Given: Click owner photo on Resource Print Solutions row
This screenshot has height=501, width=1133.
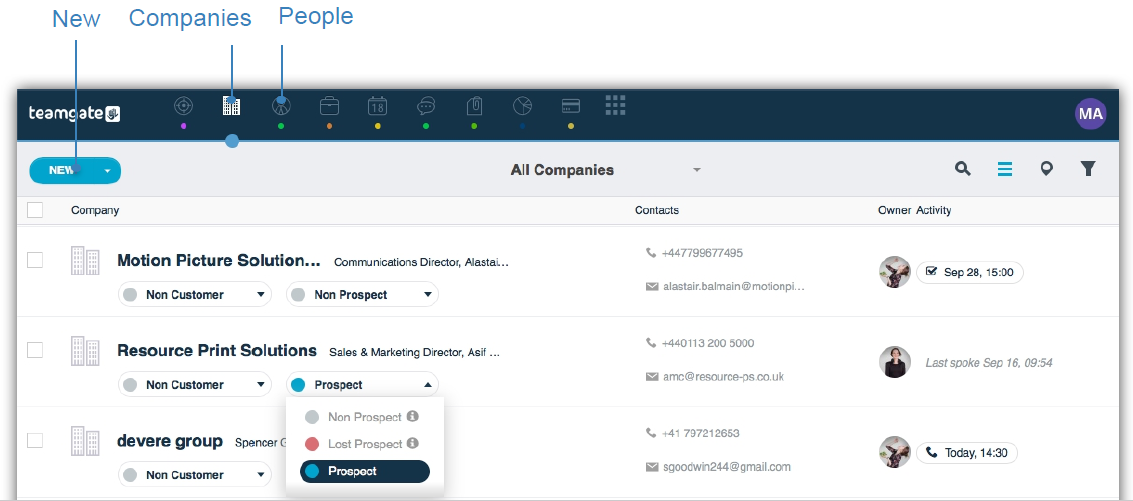Looking at the screenshot, I should (895, 361).
